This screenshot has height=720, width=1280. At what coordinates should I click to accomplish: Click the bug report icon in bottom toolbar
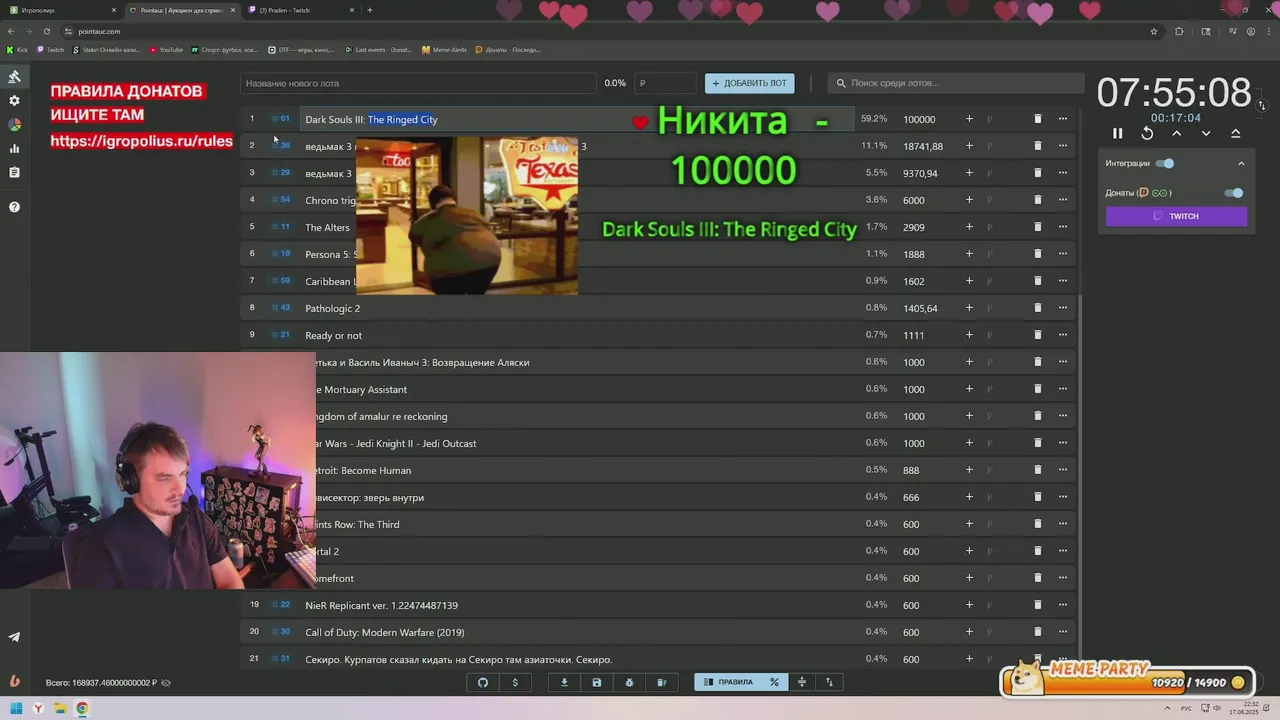[629, 682]
